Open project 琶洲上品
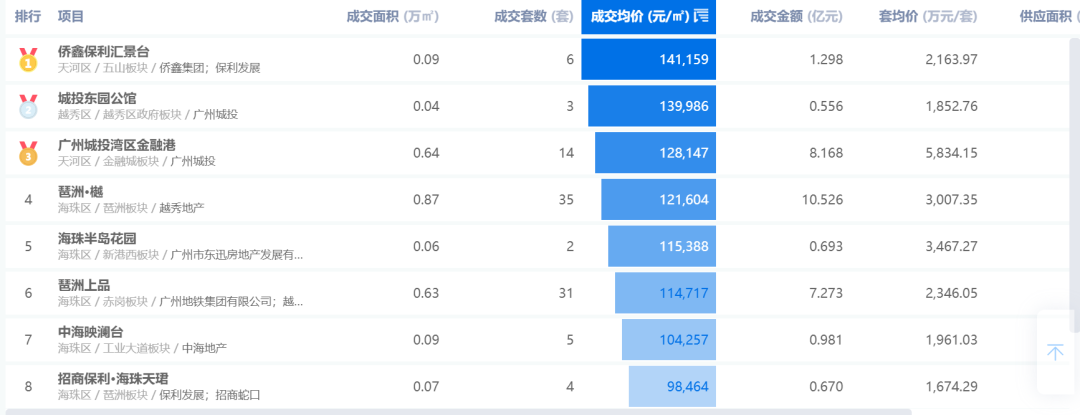This screenshot has height=415, width=1080. pyautogui.click(x=84, y=285)
